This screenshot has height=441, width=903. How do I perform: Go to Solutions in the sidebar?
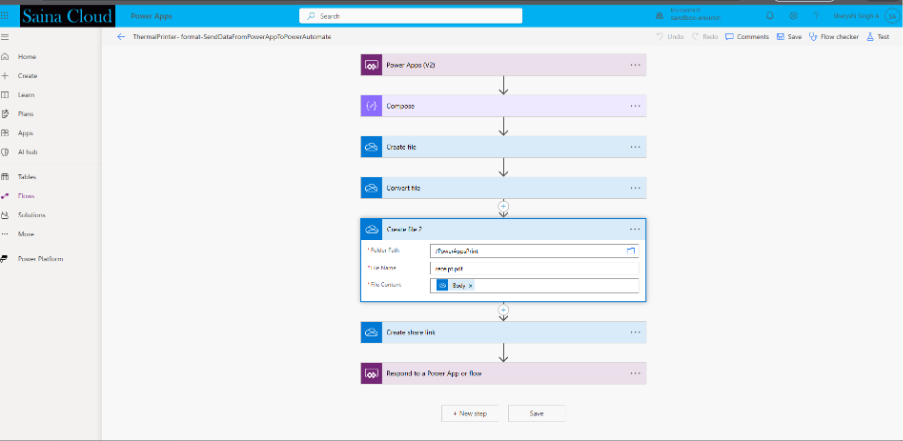(31, 215)
